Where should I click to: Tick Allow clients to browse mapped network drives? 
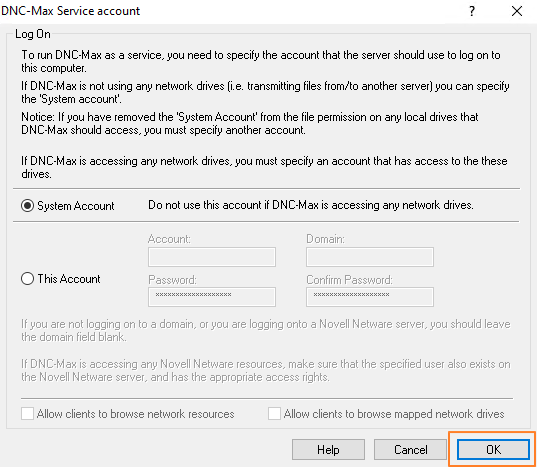pos(274,414)
